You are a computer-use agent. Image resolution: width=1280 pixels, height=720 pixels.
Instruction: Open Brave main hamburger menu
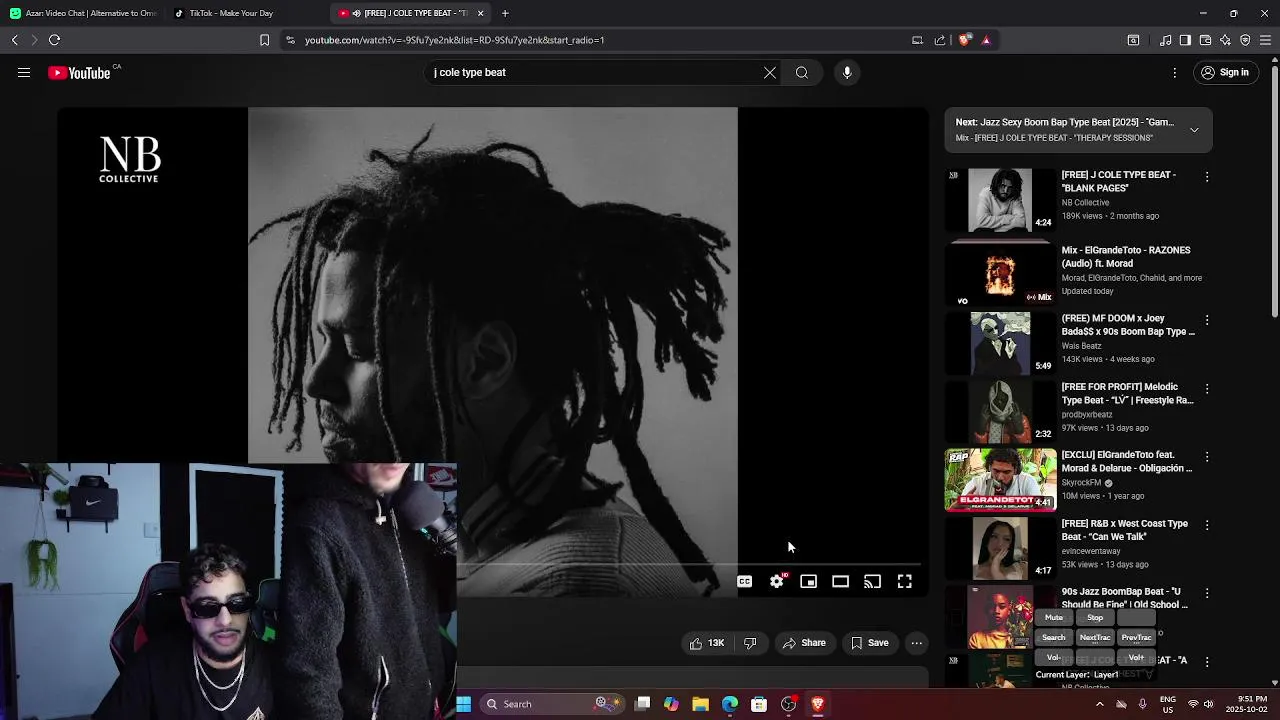(x=1265, y=40)
